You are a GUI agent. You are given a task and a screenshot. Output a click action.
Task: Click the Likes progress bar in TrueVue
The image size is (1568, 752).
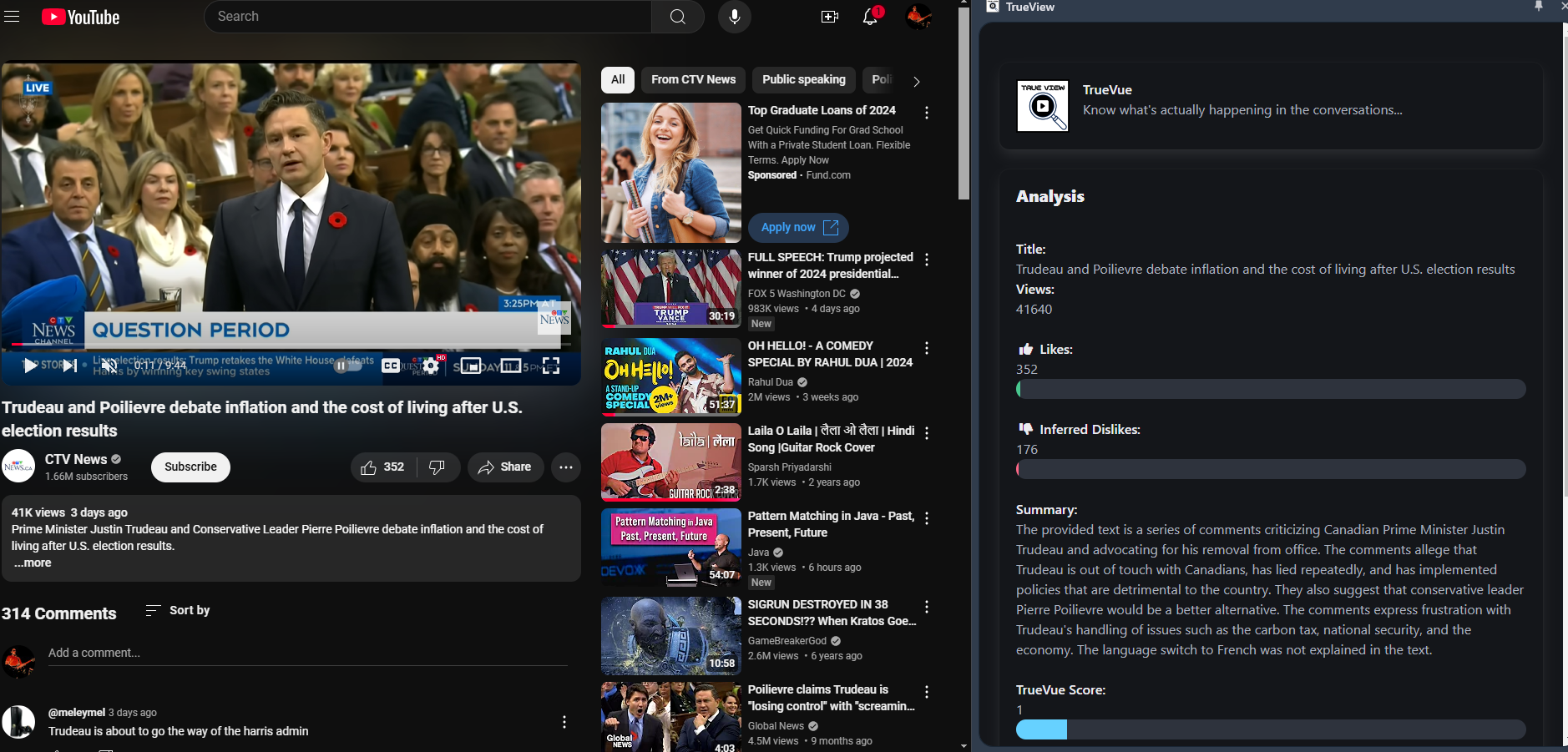pyautogui.click(x=1271, y=389)
